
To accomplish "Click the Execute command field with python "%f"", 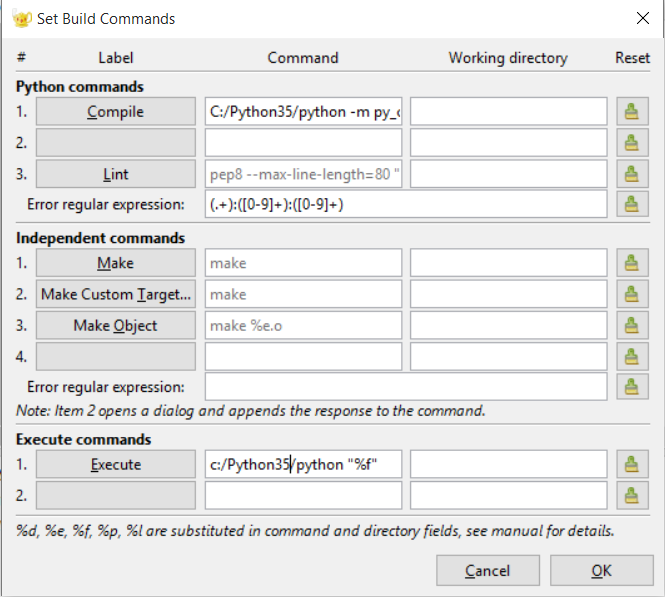I will point(304,465).
